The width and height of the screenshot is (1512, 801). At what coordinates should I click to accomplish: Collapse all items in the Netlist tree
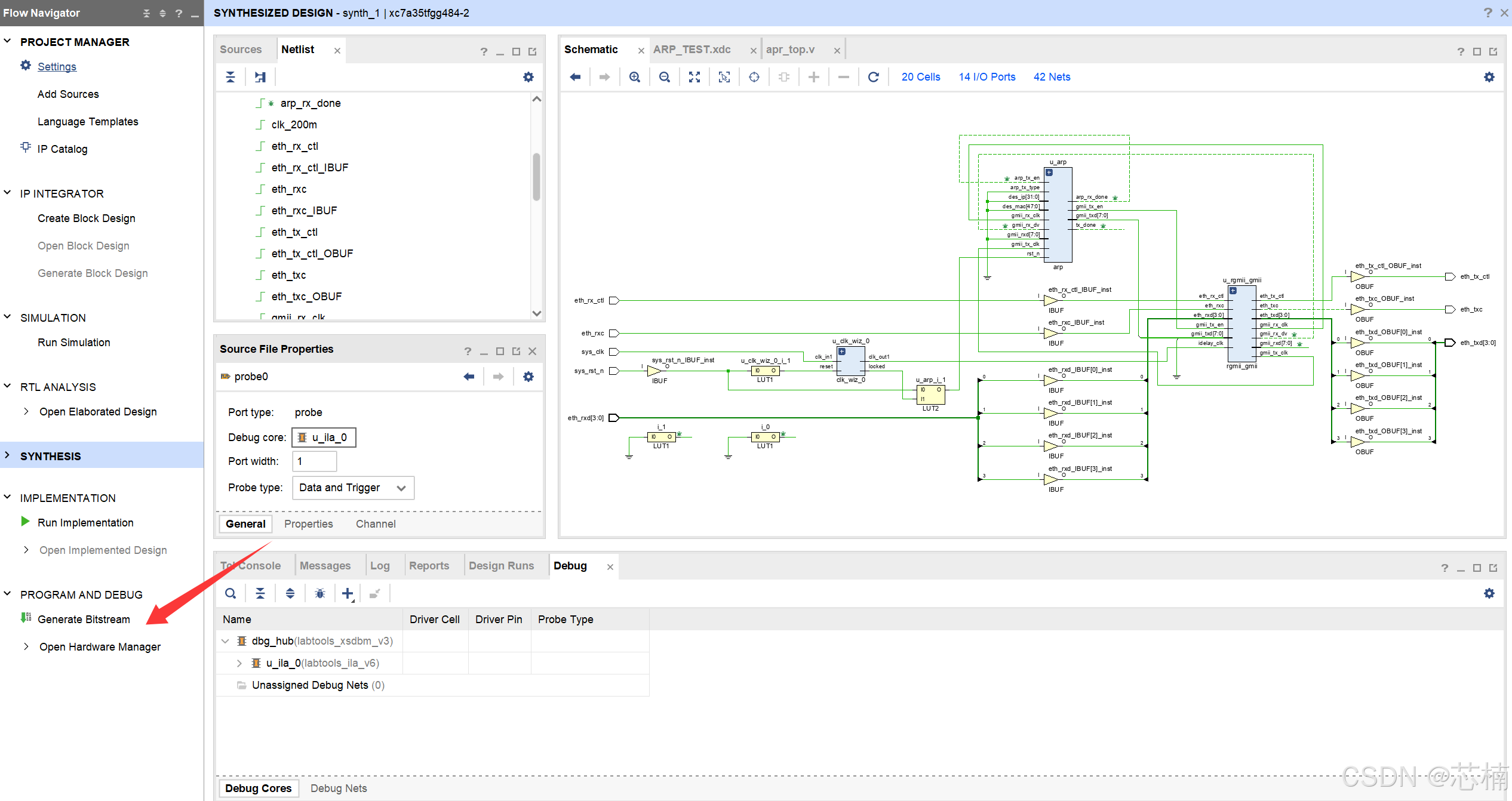tap(231, 76)
